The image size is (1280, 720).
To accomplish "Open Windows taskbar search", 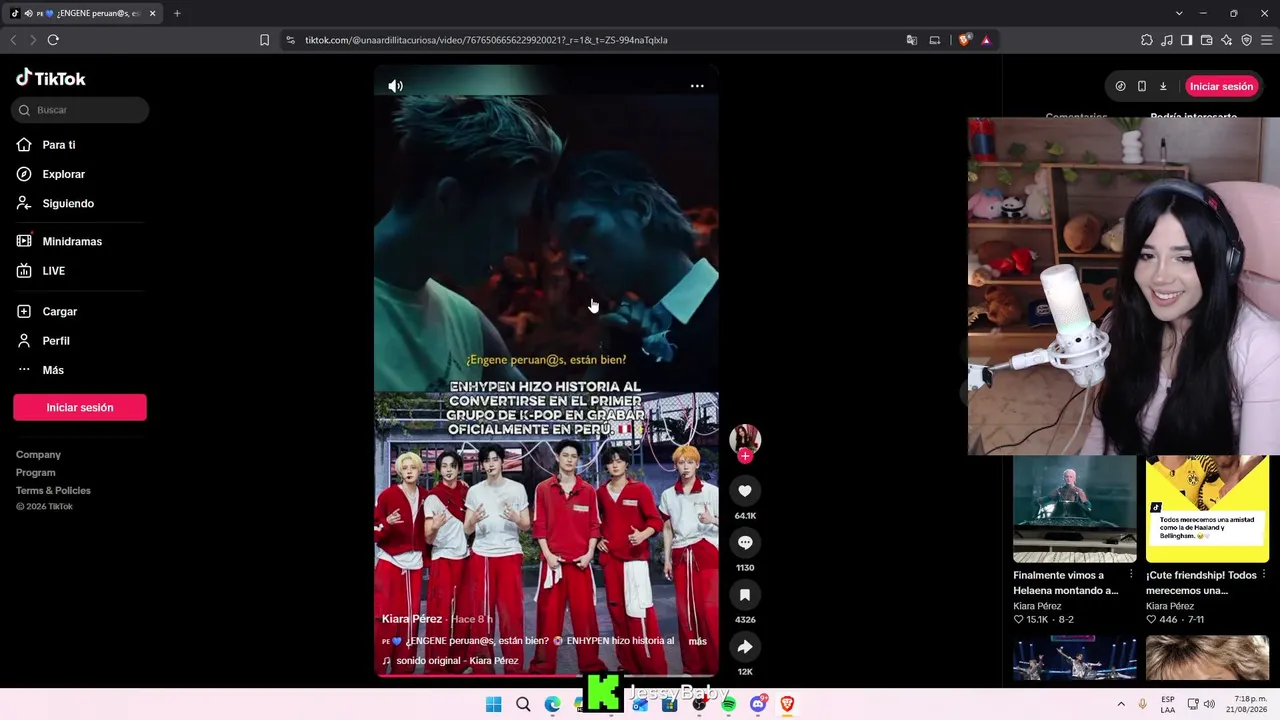I will 523,704.
